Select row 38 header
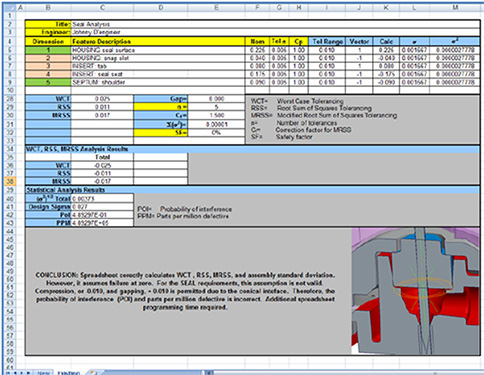This screenshot has height=375, width=484. click(x=10, y=181)
